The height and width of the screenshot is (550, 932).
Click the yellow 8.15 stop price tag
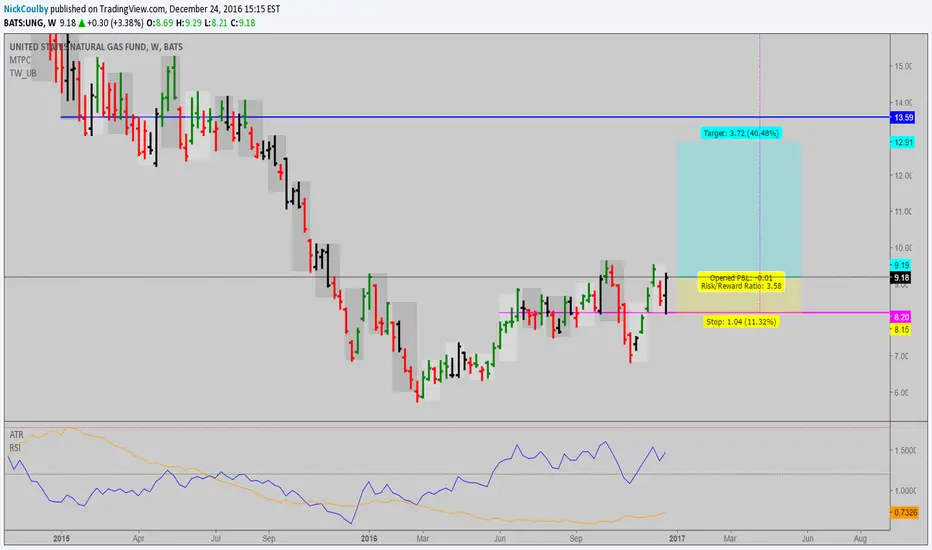point(901,329)
